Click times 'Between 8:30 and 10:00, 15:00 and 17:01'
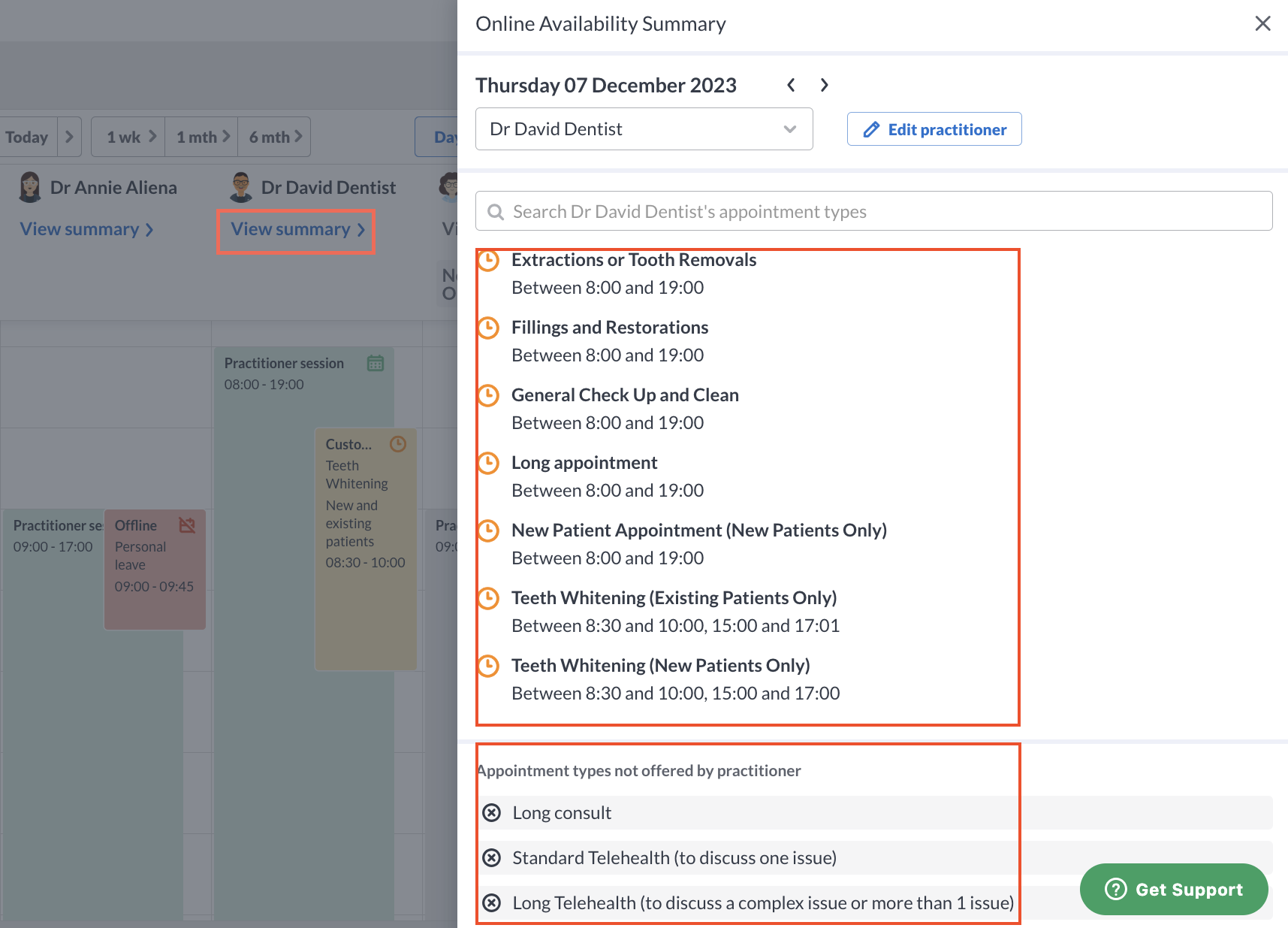This screenshot has height=928, width=1288. [x=676, y=626]
